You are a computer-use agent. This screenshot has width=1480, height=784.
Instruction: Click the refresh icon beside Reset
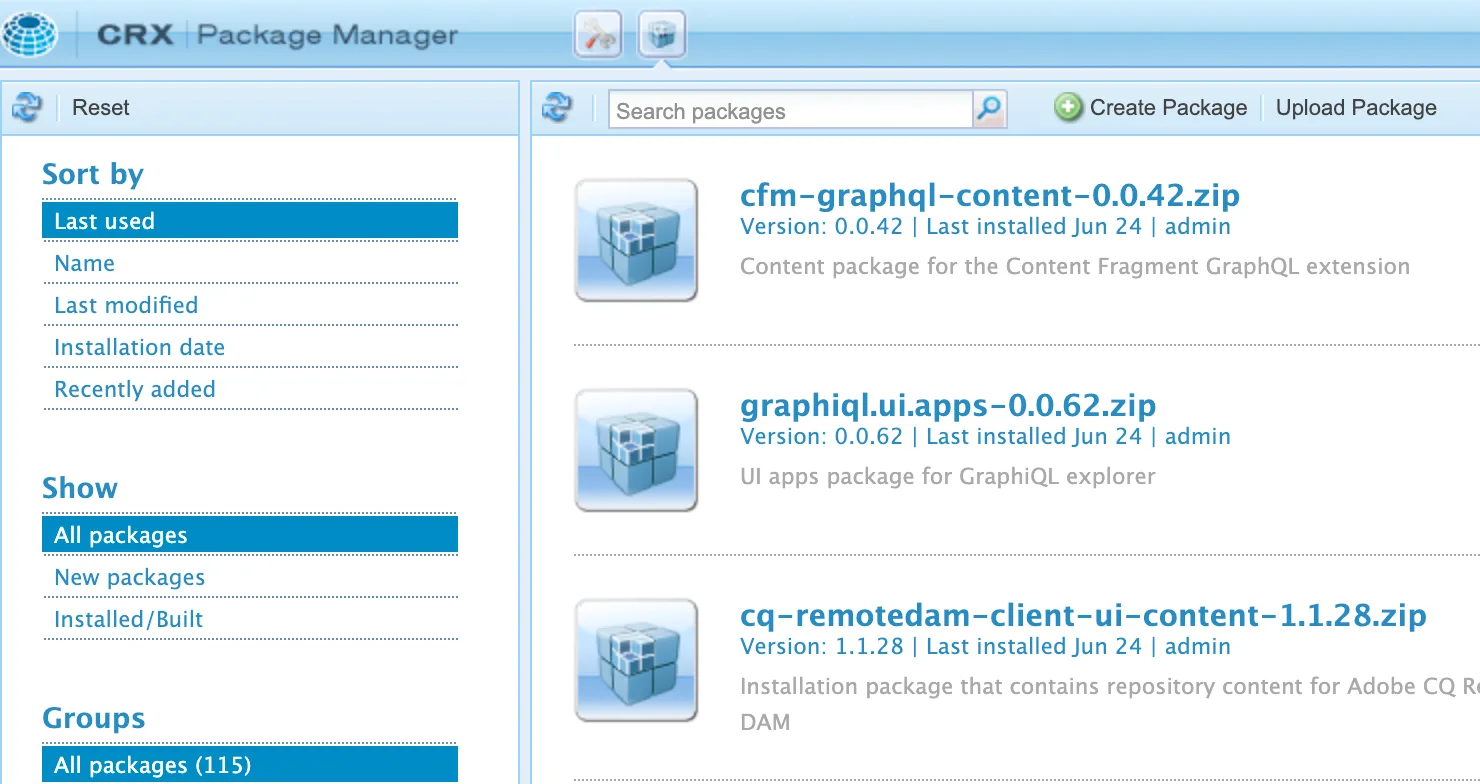[x=26, y=107]
